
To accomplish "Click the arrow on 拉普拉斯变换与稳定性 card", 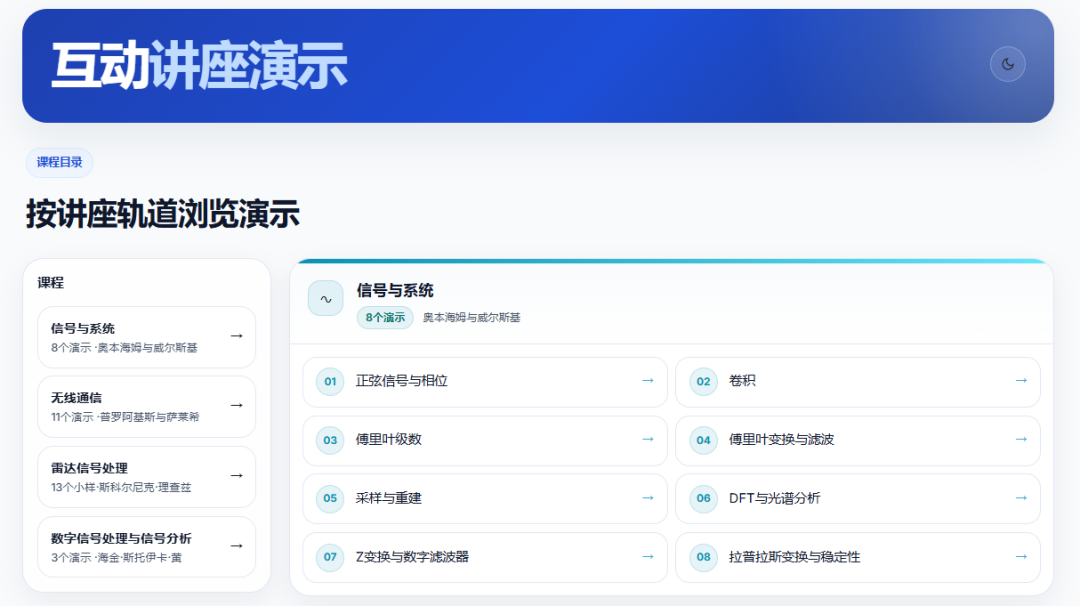I will click(x=1021, y=556).
